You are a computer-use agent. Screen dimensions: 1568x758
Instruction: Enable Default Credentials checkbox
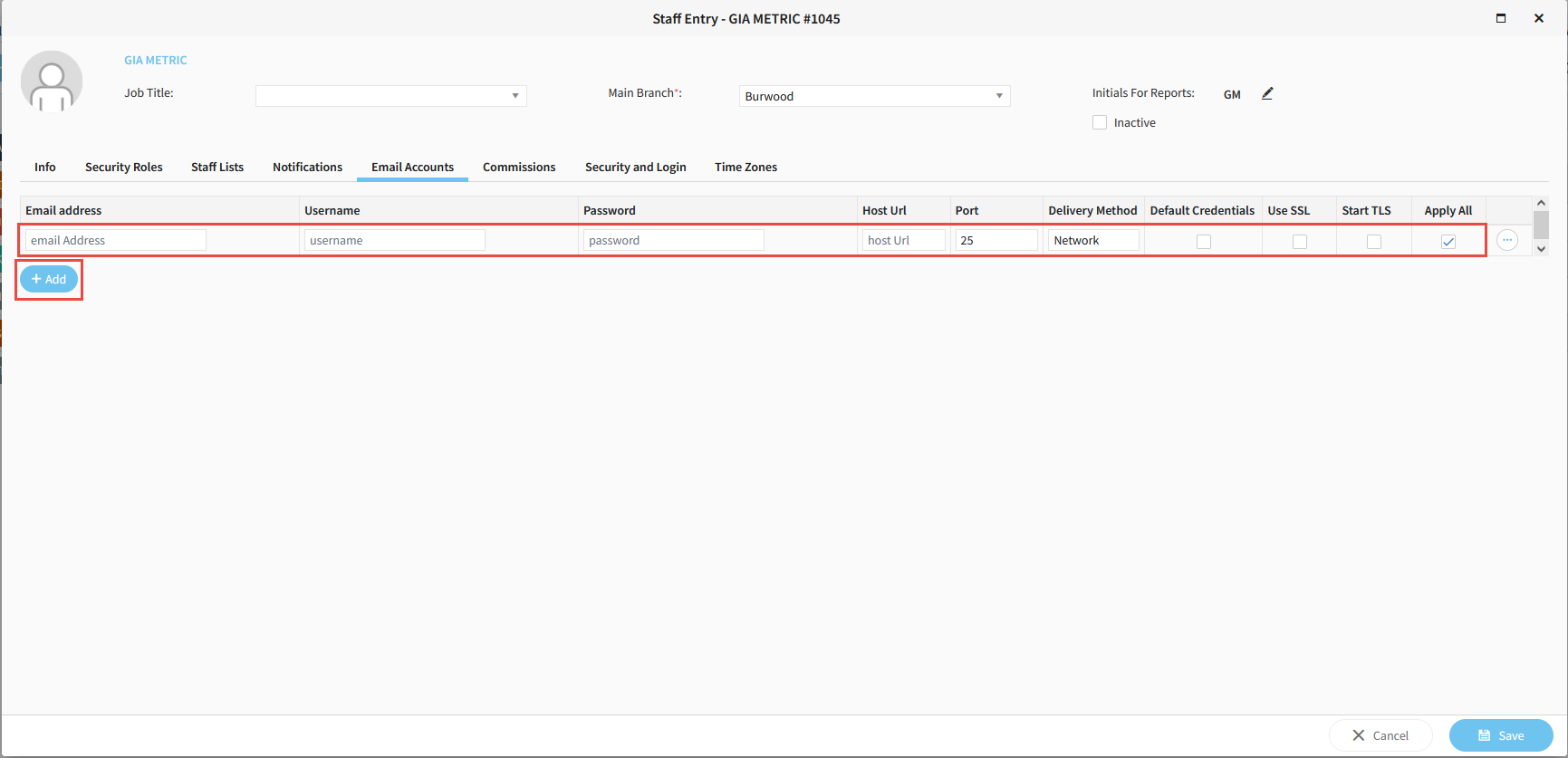1203,242
